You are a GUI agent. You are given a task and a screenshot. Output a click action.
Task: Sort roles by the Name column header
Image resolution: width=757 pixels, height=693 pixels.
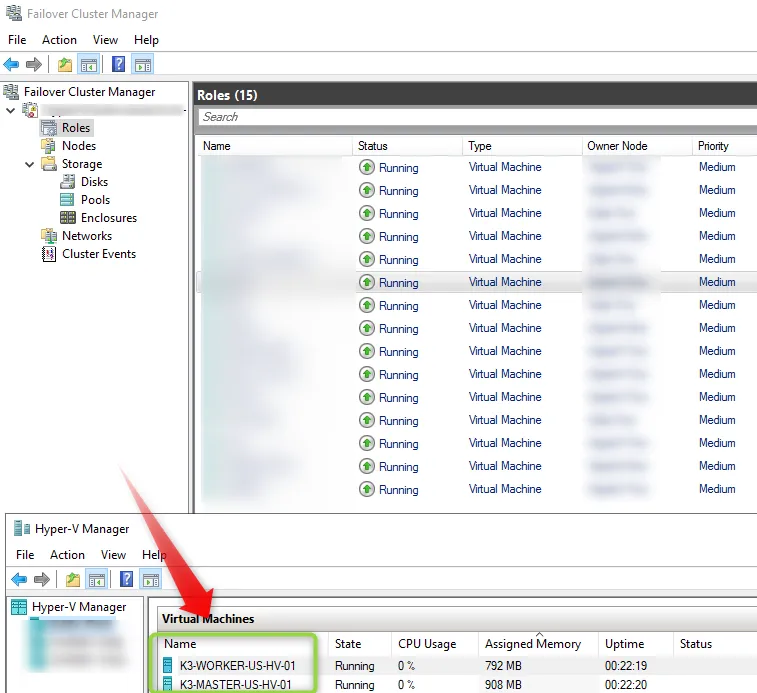(275, 146)
